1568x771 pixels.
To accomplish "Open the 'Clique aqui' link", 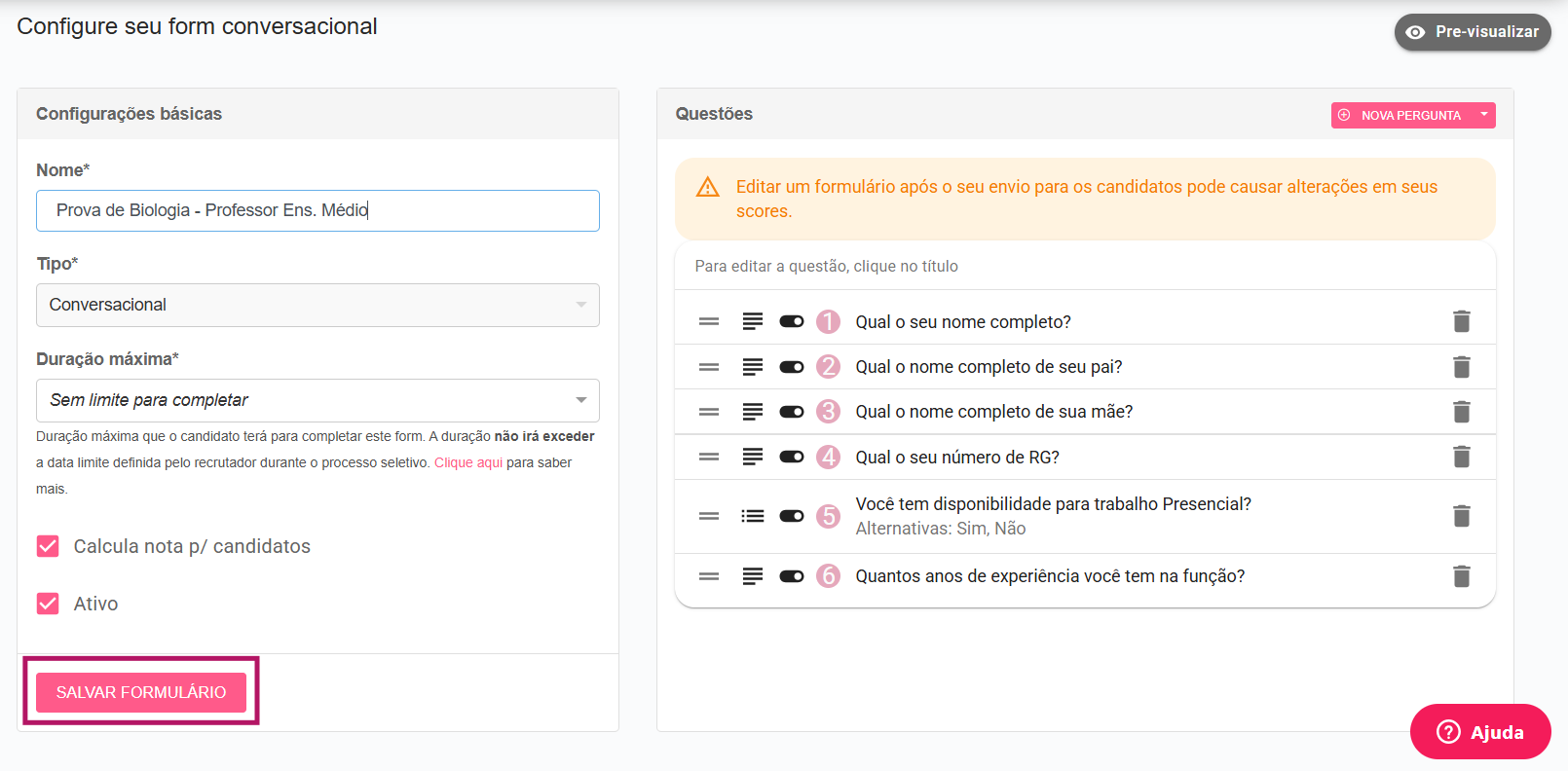I will pyautogui.click(x=467, y=462).
